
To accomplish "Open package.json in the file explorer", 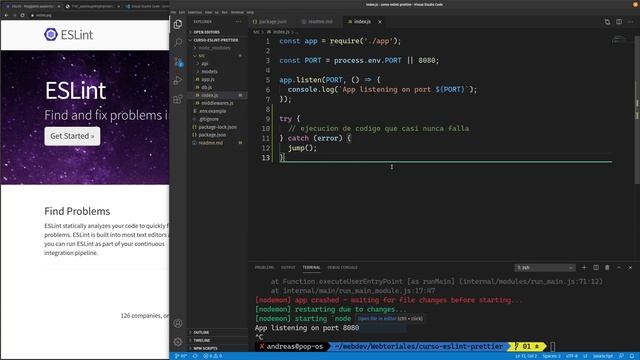I will pos(218,135).
